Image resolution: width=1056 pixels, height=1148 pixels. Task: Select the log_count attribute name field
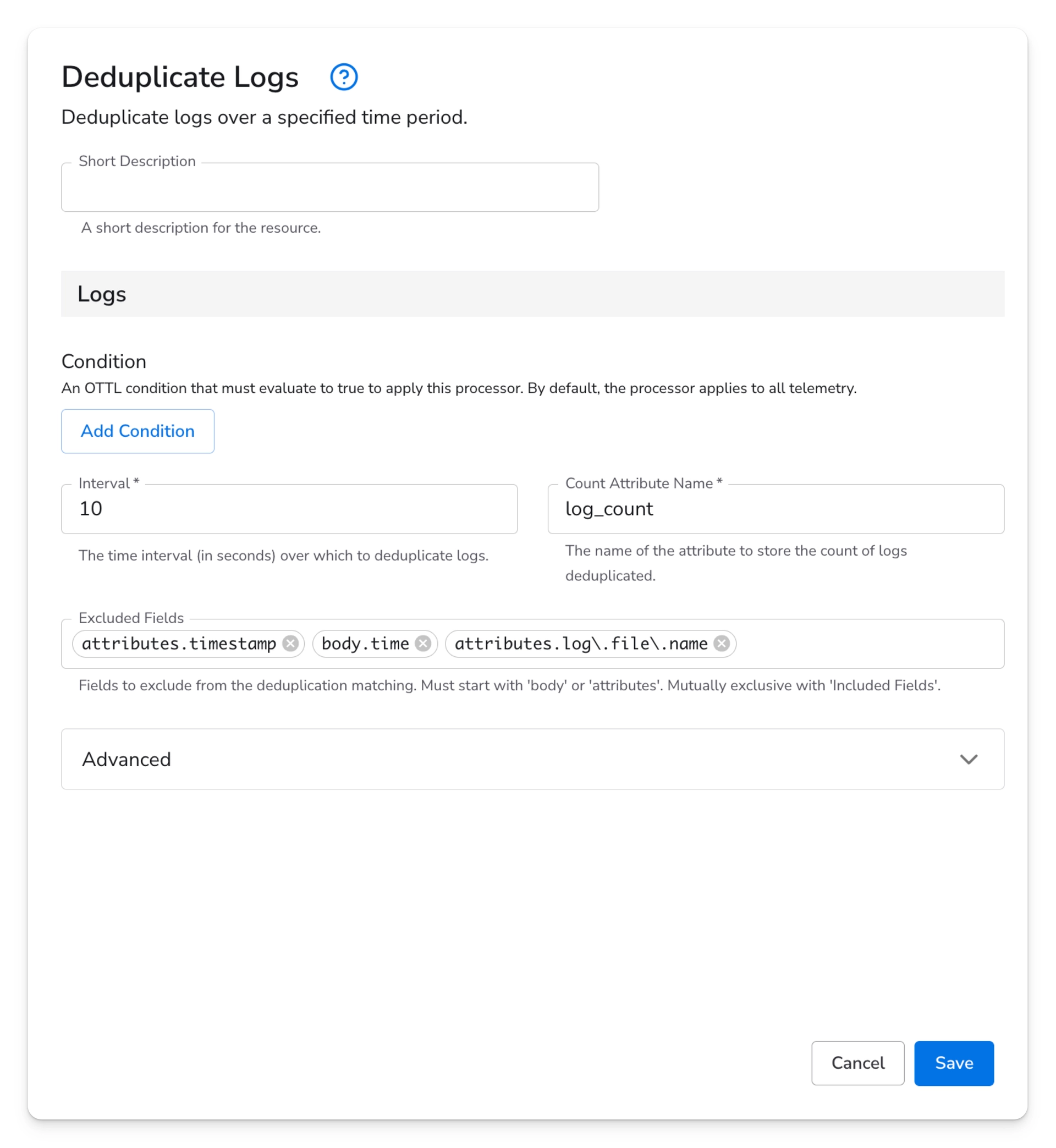[776, 509]
